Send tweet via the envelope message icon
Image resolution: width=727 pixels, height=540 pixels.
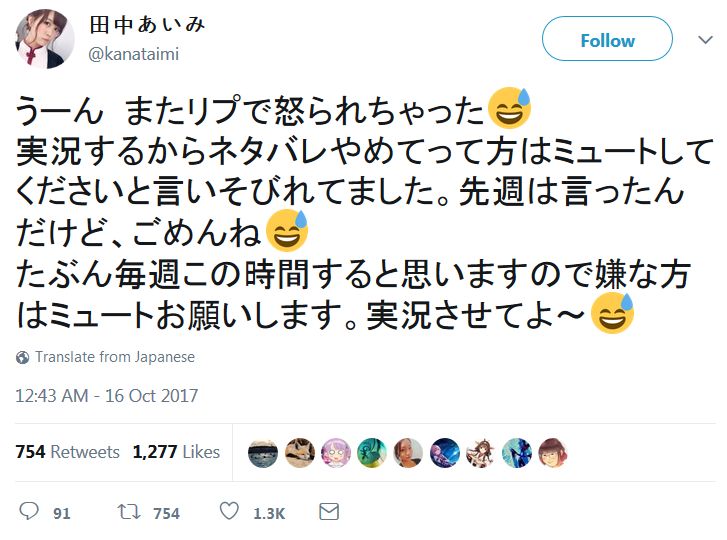tap(329, 512)
